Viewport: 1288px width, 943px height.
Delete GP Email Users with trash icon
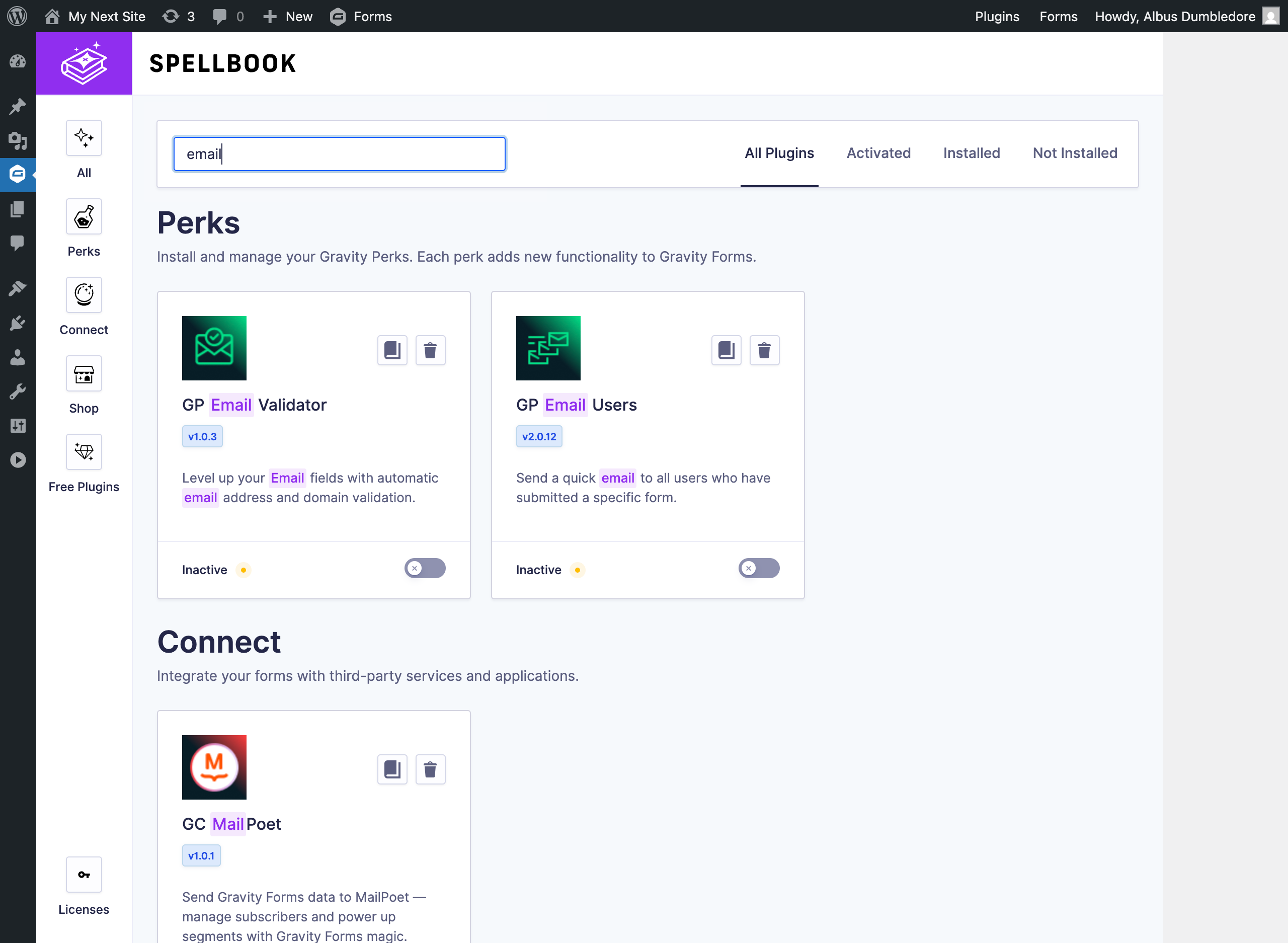click(764, 350)
